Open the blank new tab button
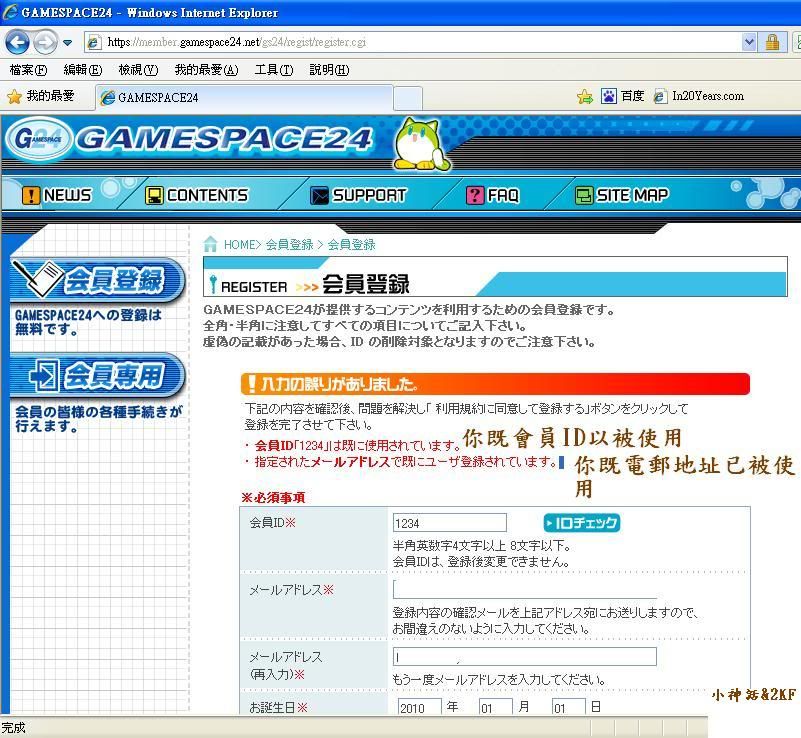The height and width of the screenshot is (738, 801). [407, 98]
